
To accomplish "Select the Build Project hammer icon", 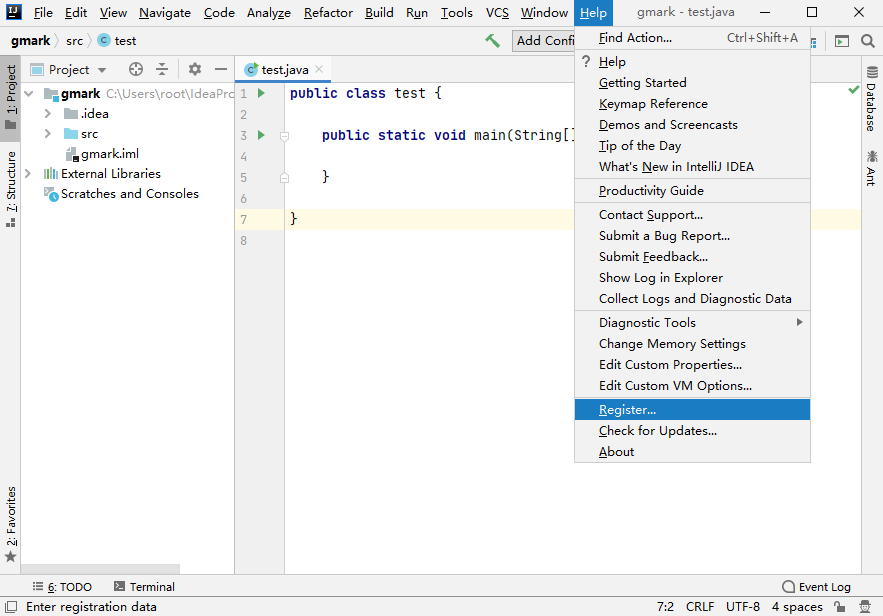I will click(x=492, y=41).
